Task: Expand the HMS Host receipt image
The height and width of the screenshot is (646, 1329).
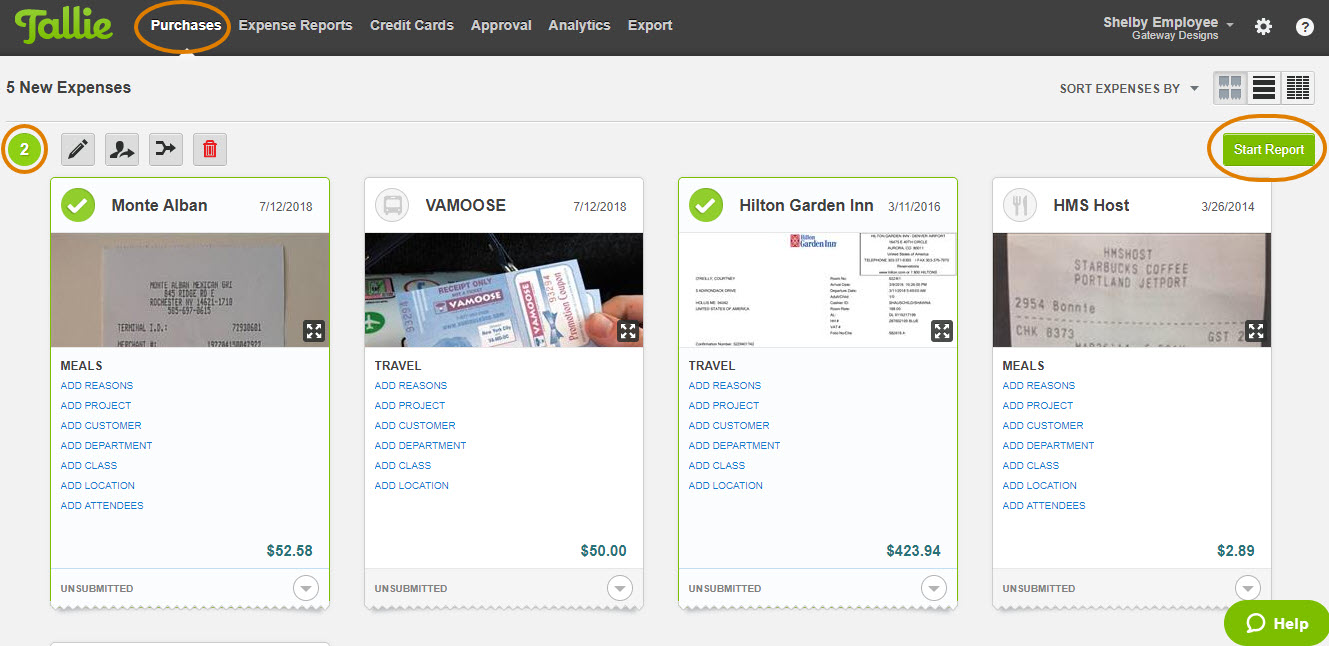Action: click(x=1256, y=331)
